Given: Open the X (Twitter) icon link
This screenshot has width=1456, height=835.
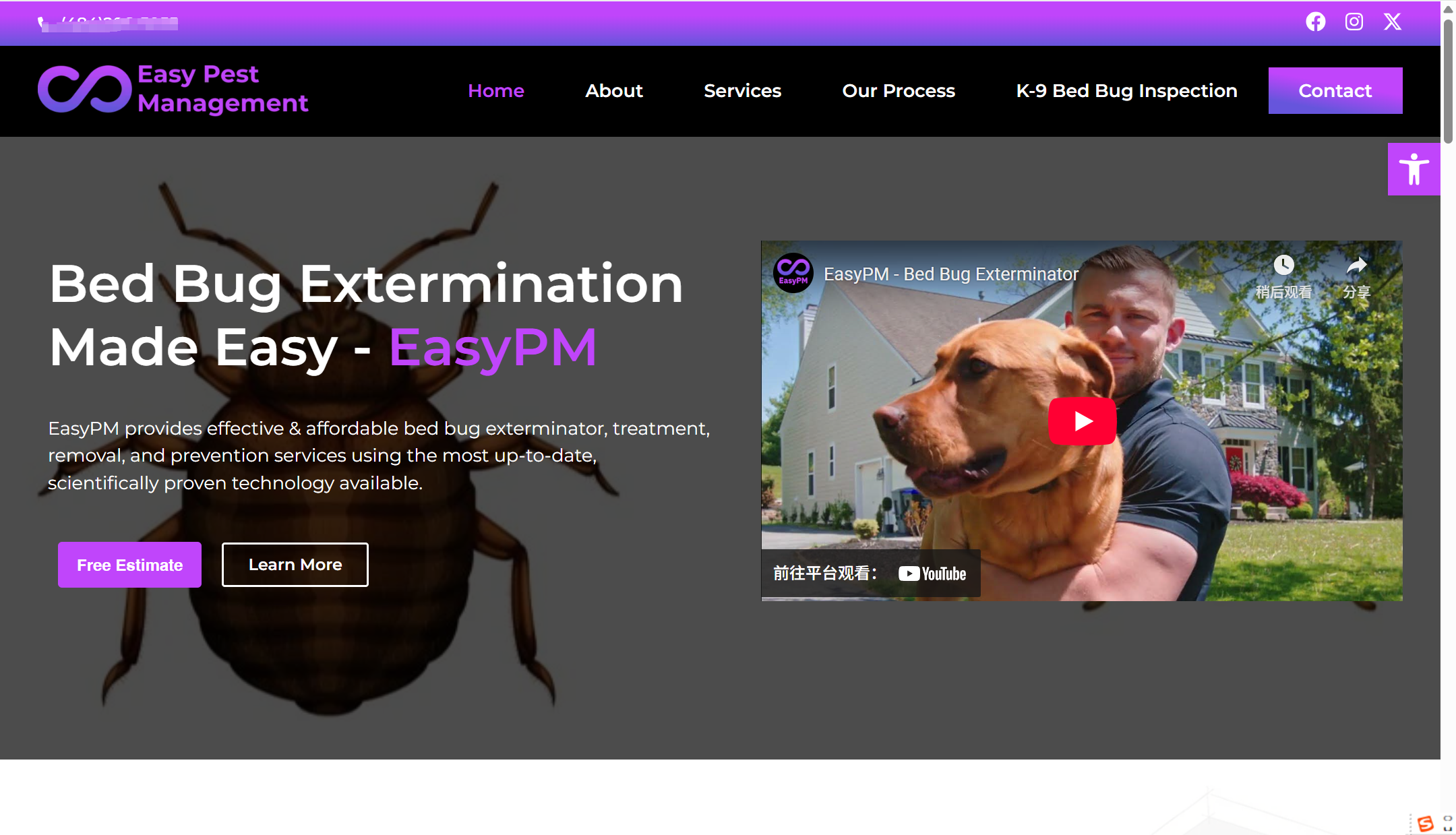Looking at the screenshot, I should coord(1392,22).
